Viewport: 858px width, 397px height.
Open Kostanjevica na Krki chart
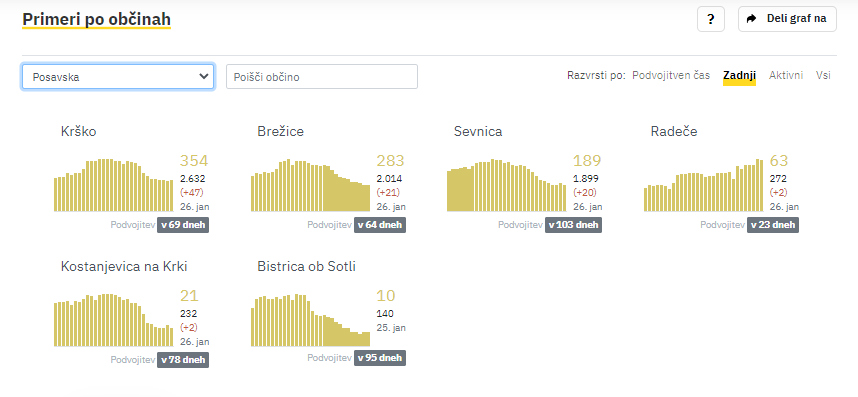114,320
